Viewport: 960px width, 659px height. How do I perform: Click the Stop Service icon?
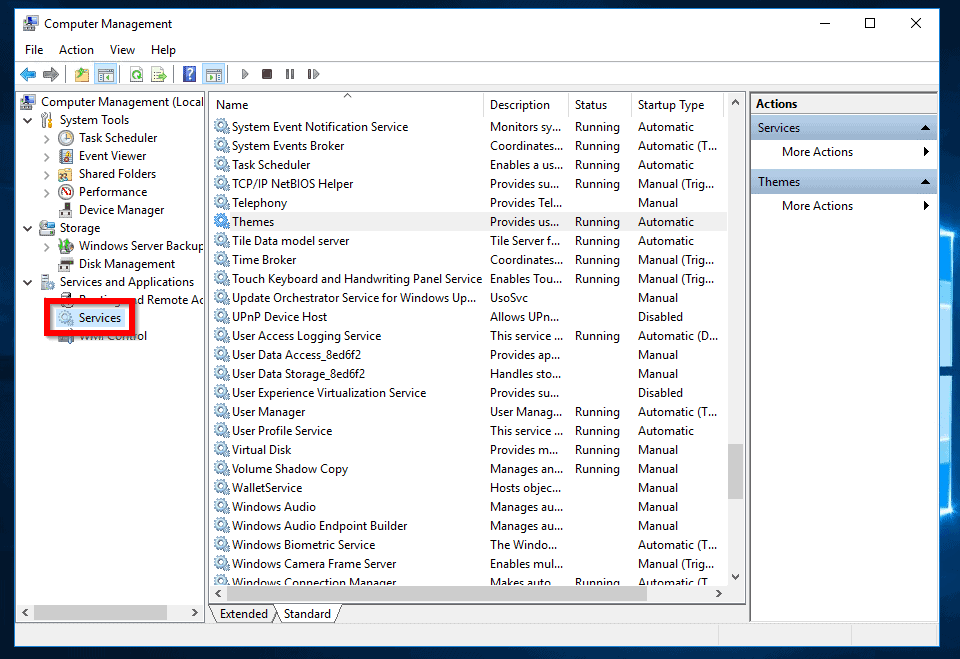point(266,74)
